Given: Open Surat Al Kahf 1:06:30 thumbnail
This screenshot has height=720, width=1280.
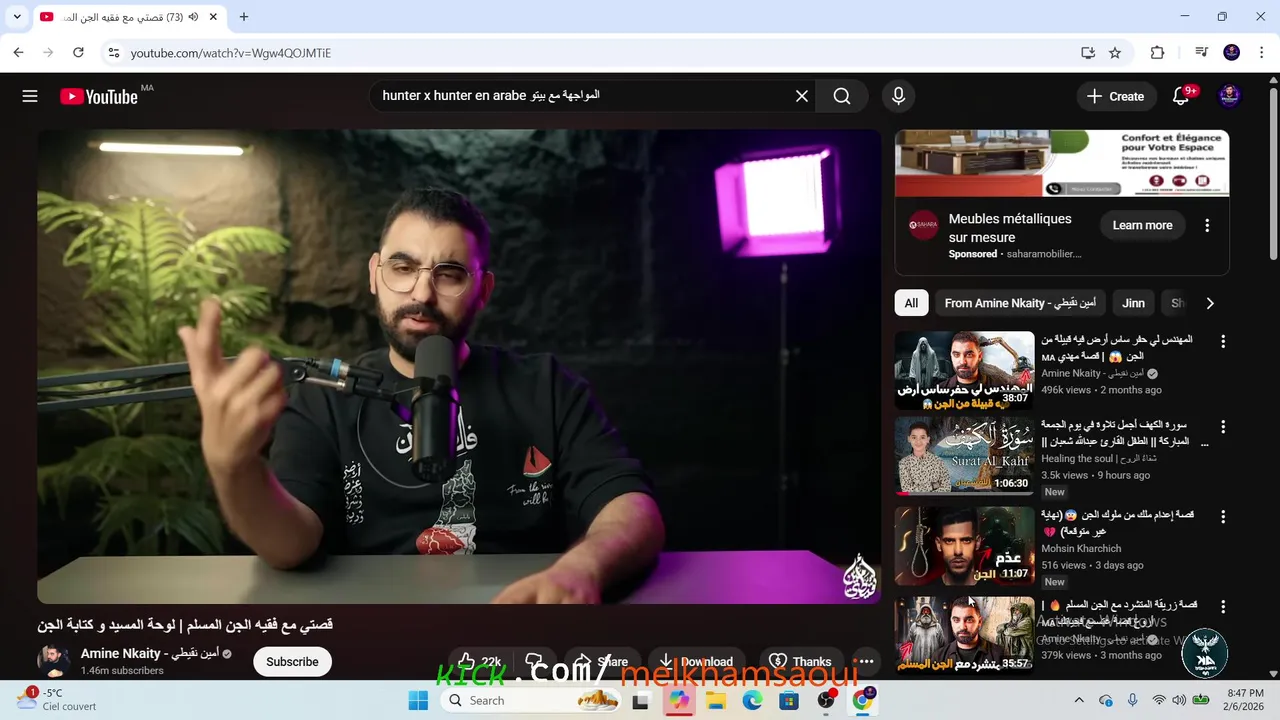Looking at the screenshot, I should (964, 456).
